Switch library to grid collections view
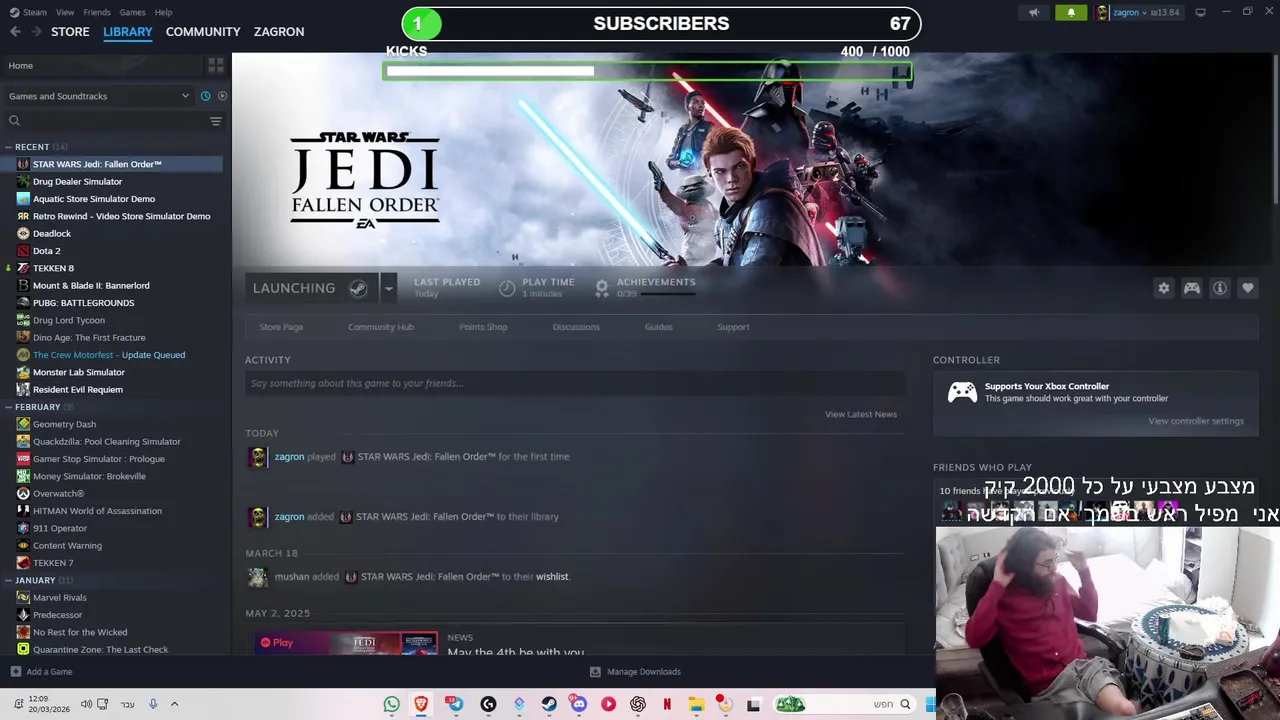The width and height of the screenshot is (1280, 720). pyautogui.click(x=215, y=65)
